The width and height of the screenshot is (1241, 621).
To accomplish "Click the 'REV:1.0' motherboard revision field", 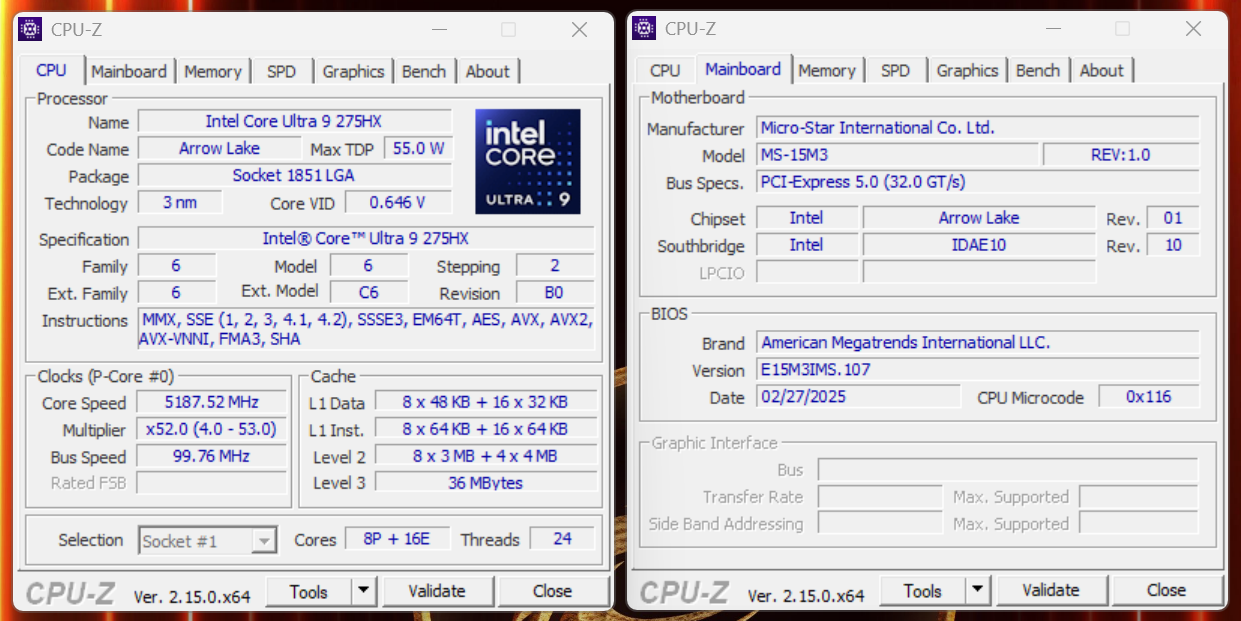I will tap(1121, 155).
